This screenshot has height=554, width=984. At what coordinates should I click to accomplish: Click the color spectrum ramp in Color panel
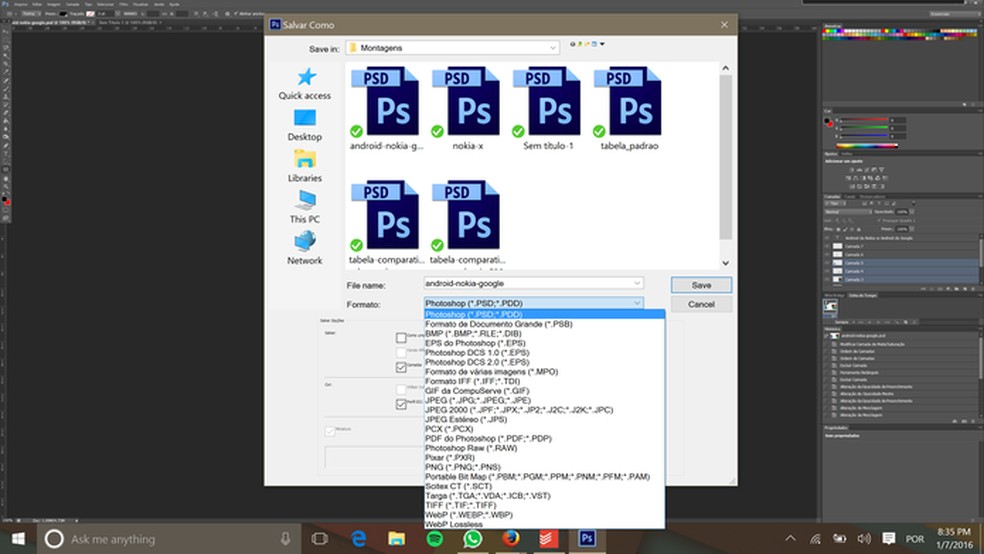point(869,146)
